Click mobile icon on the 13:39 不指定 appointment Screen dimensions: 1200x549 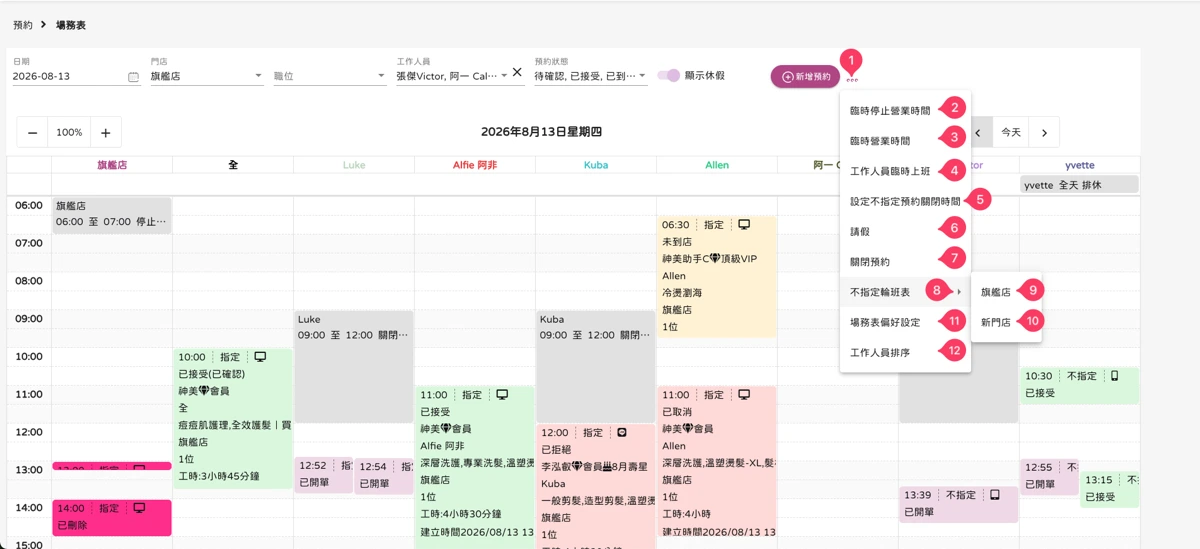click(995, 495)
